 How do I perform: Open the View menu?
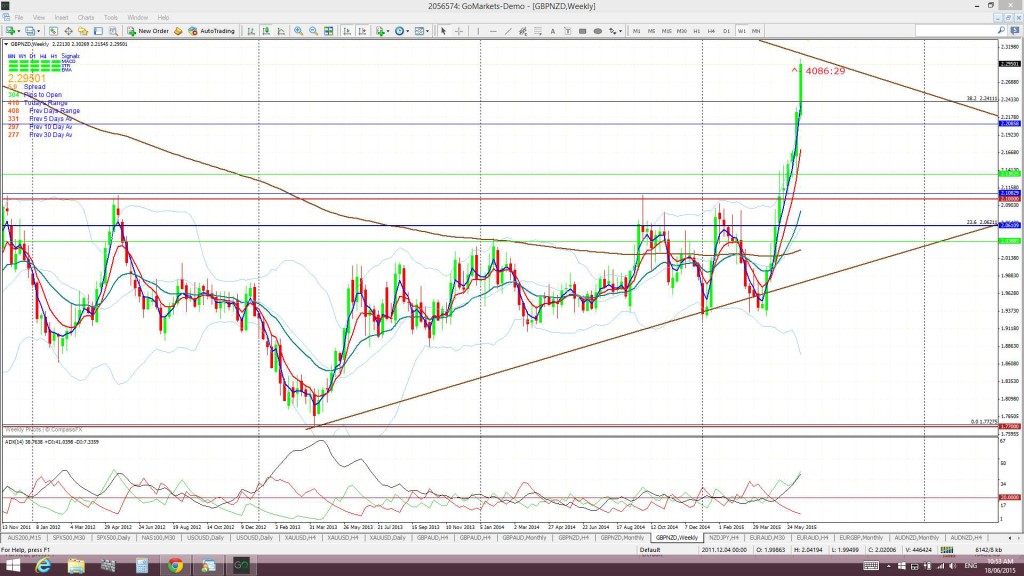tap(39, 18)
